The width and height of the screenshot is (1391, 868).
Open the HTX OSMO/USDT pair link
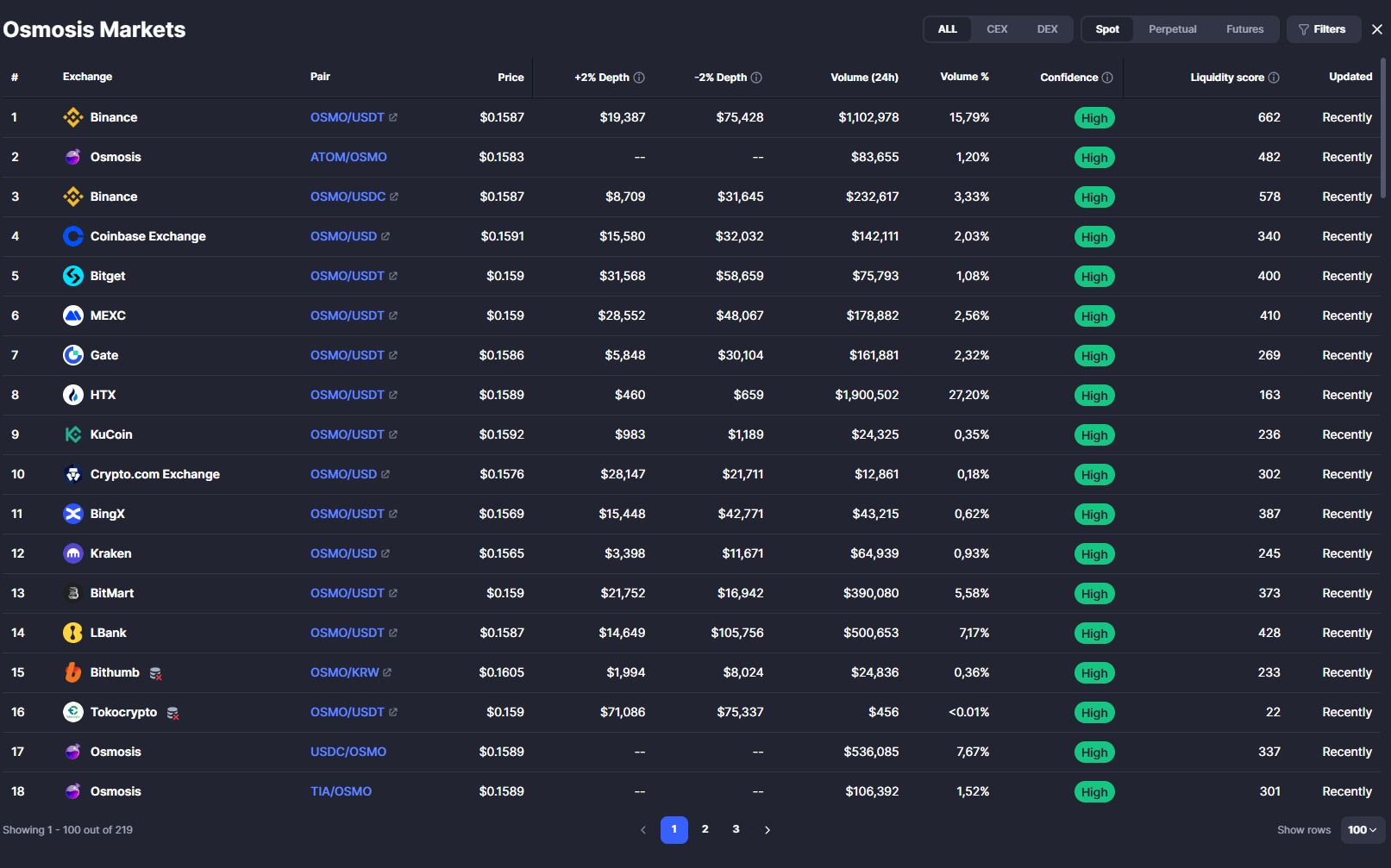pyautogui.click(x=348, y=395)
